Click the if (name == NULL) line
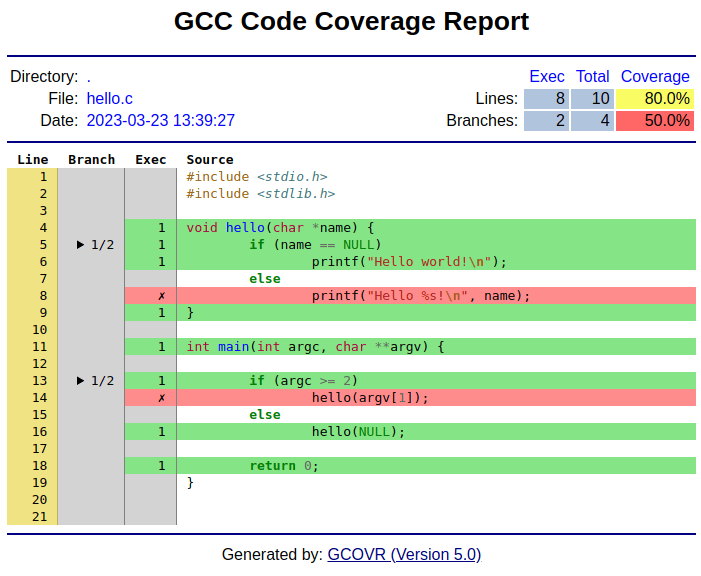 coord(436,245)
